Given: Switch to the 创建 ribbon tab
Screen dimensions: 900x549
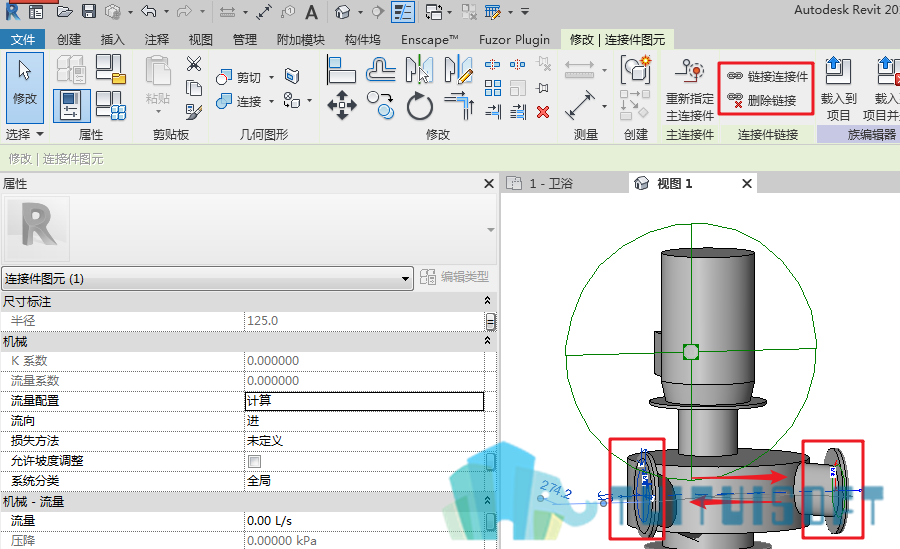Looking at the screenshot, I should tap(69, 40).
